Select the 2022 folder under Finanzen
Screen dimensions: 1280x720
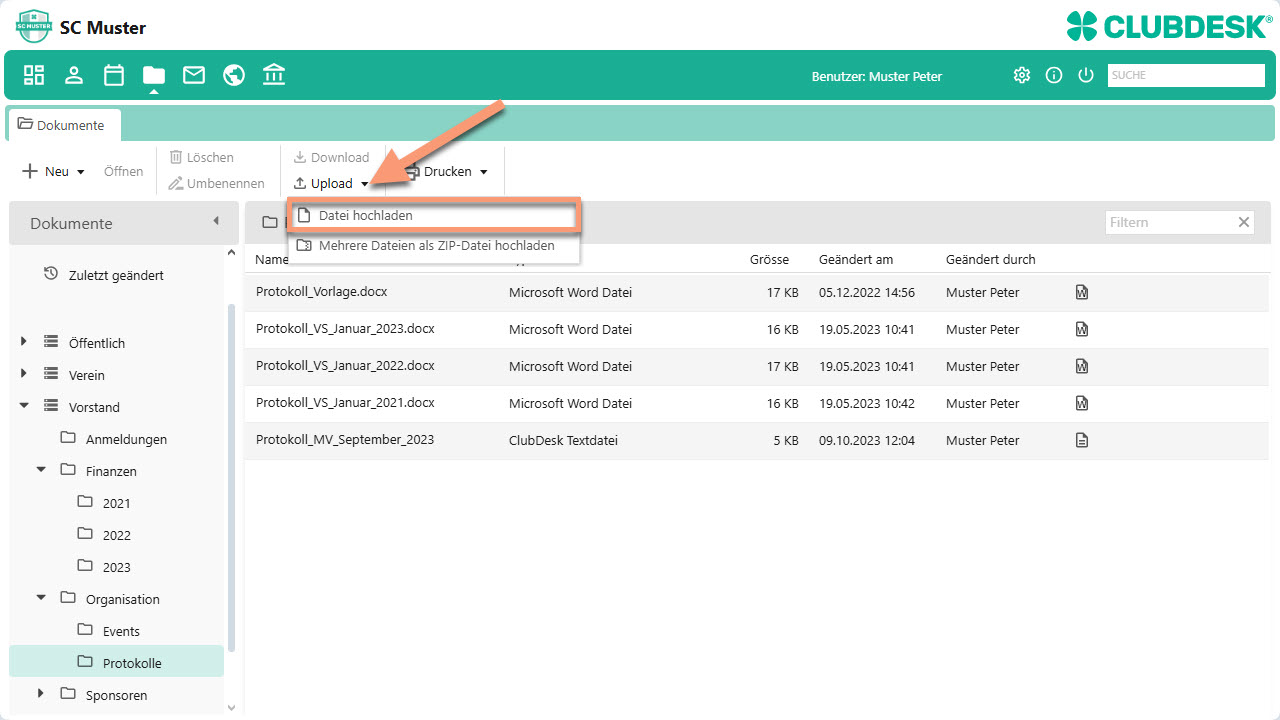point(116,535)
